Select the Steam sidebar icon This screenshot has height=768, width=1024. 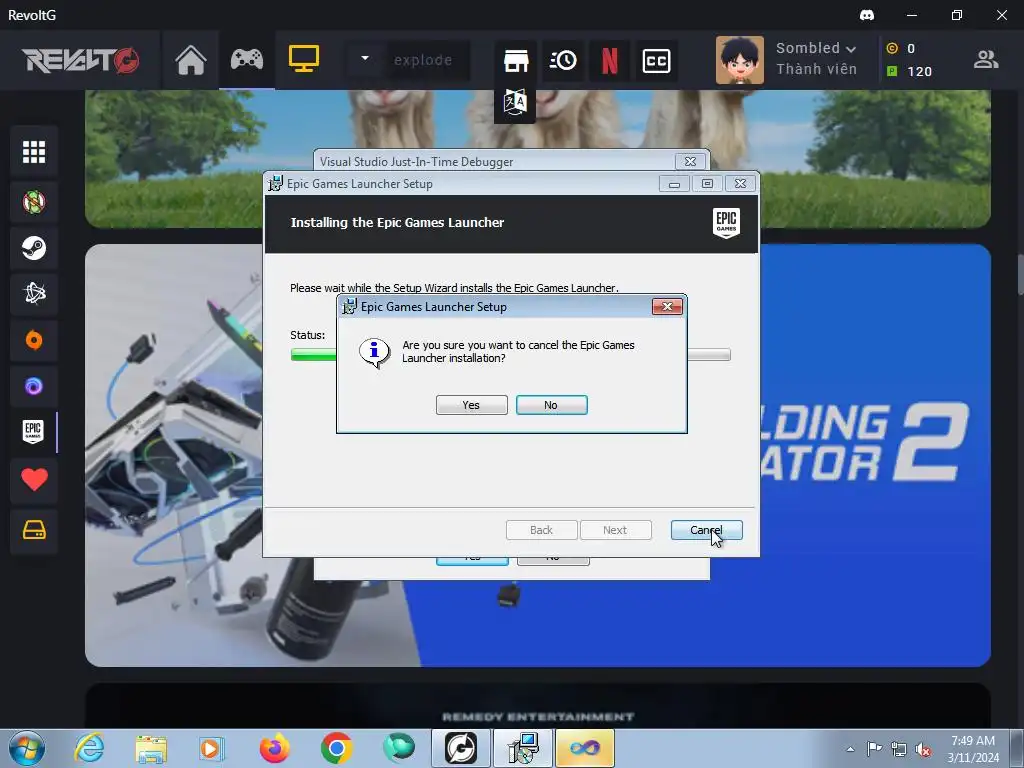tap(34, 248)
